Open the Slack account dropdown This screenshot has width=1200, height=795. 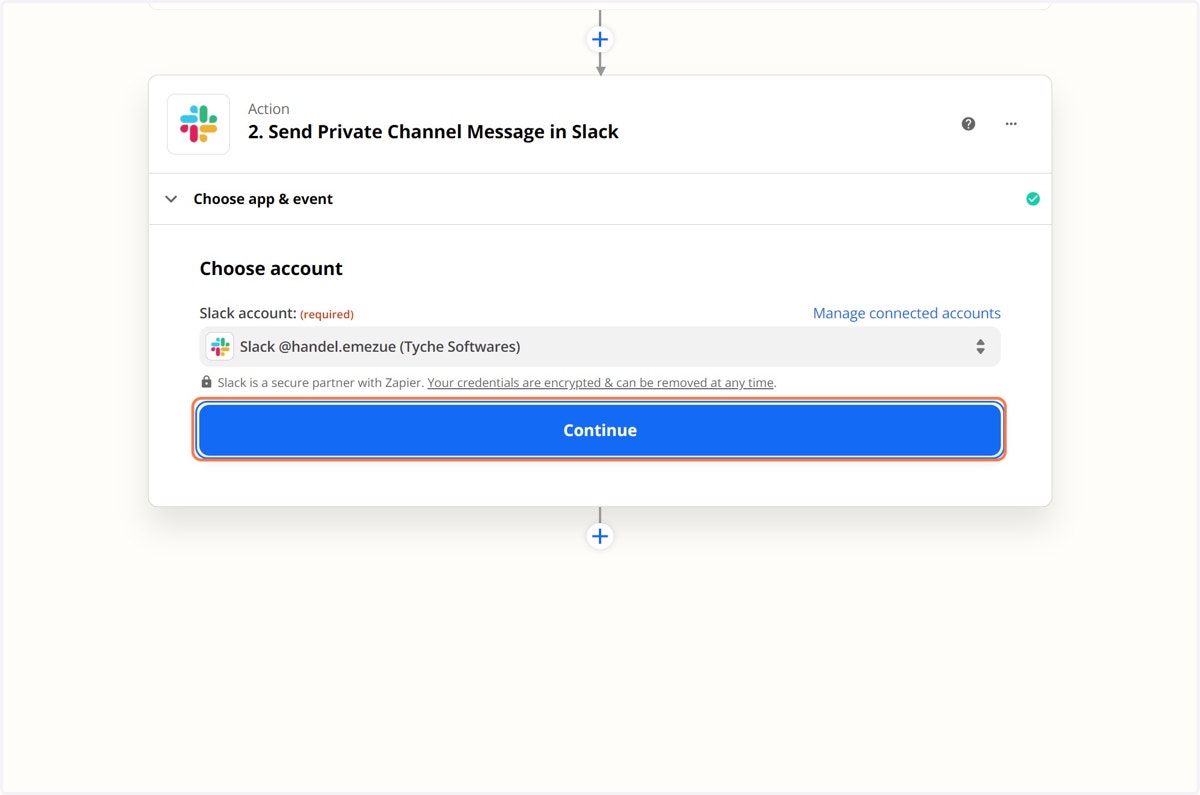click(600, 347)
